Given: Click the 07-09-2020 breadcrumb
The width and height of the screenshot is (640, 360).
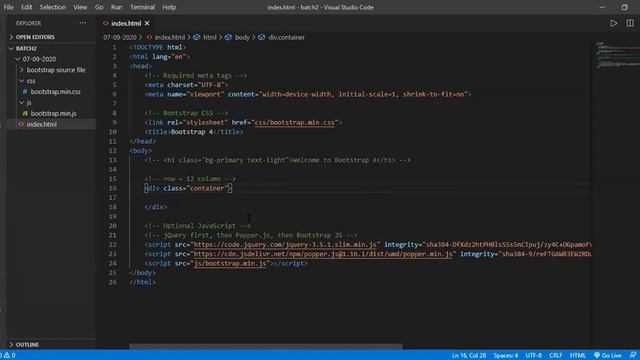Looking at the screenshot, I should click(120, 37).
